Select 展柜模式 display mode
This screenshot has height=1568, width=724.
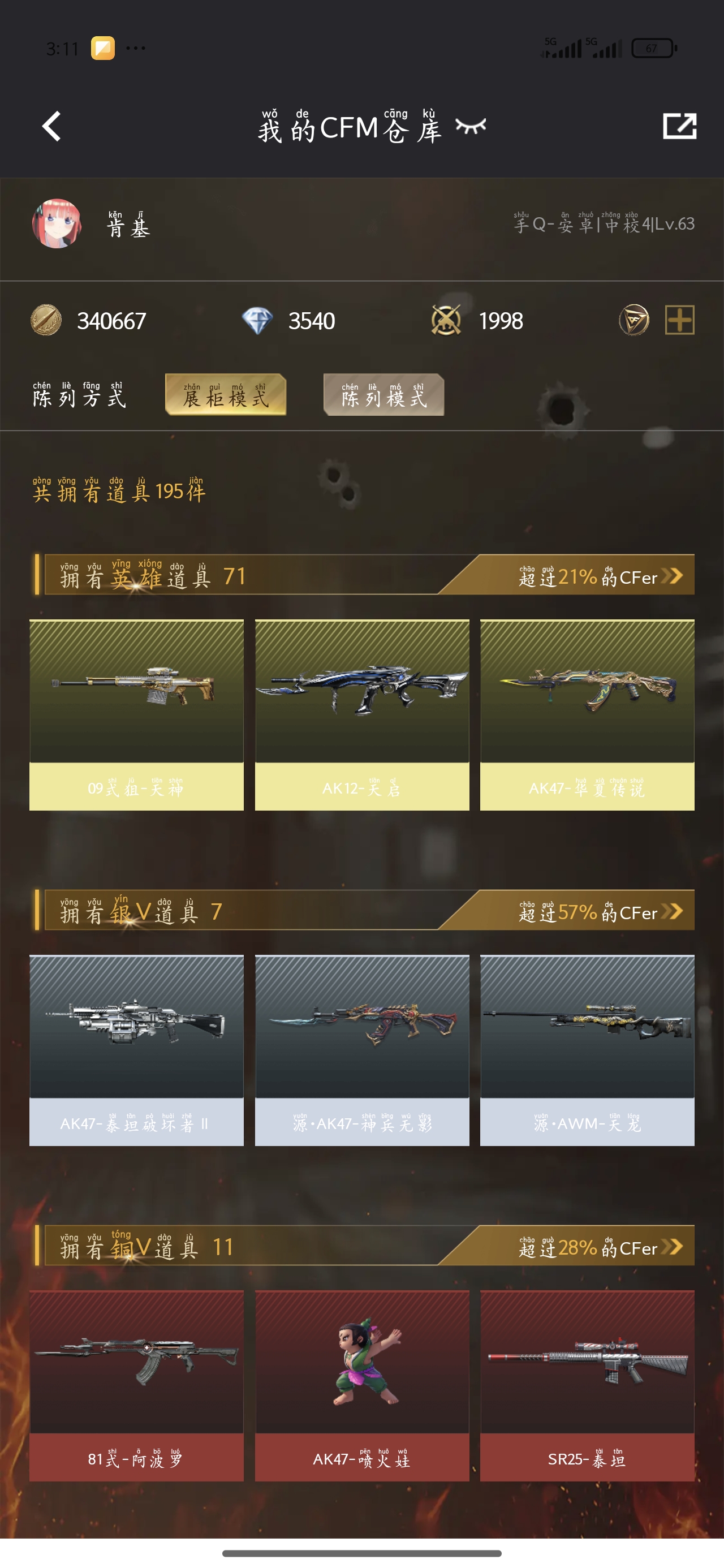(225, 394)
